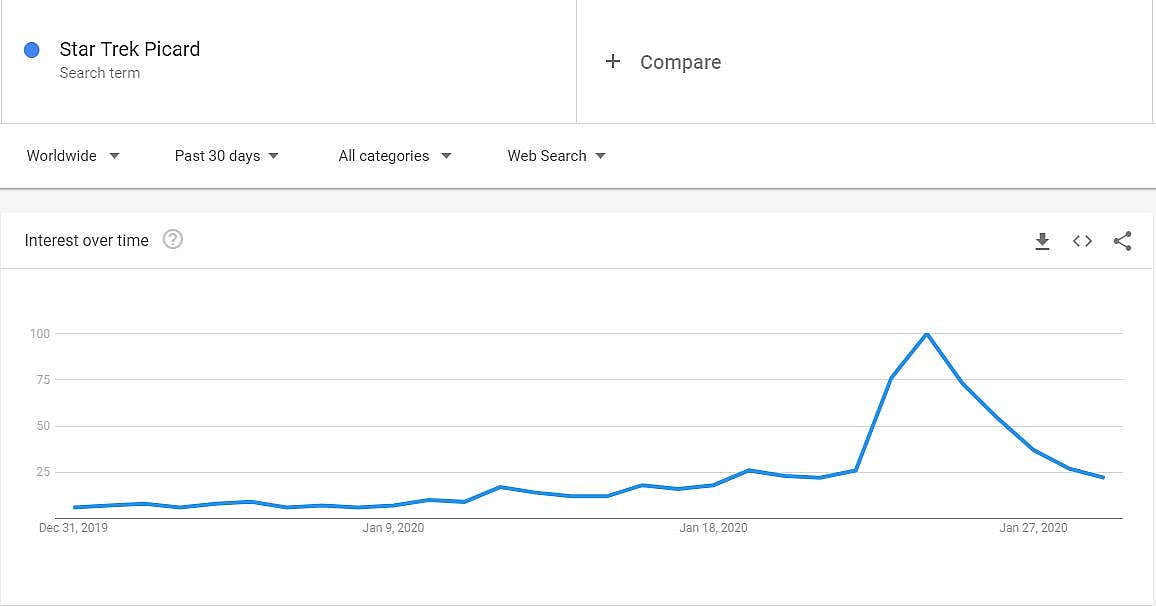Click the Search term subtitle text

100,73
